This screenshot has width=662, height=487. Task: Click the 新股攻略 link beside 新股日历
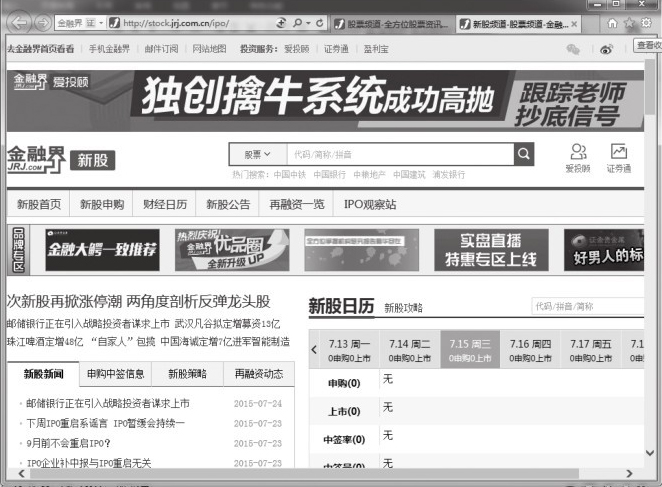403,308
